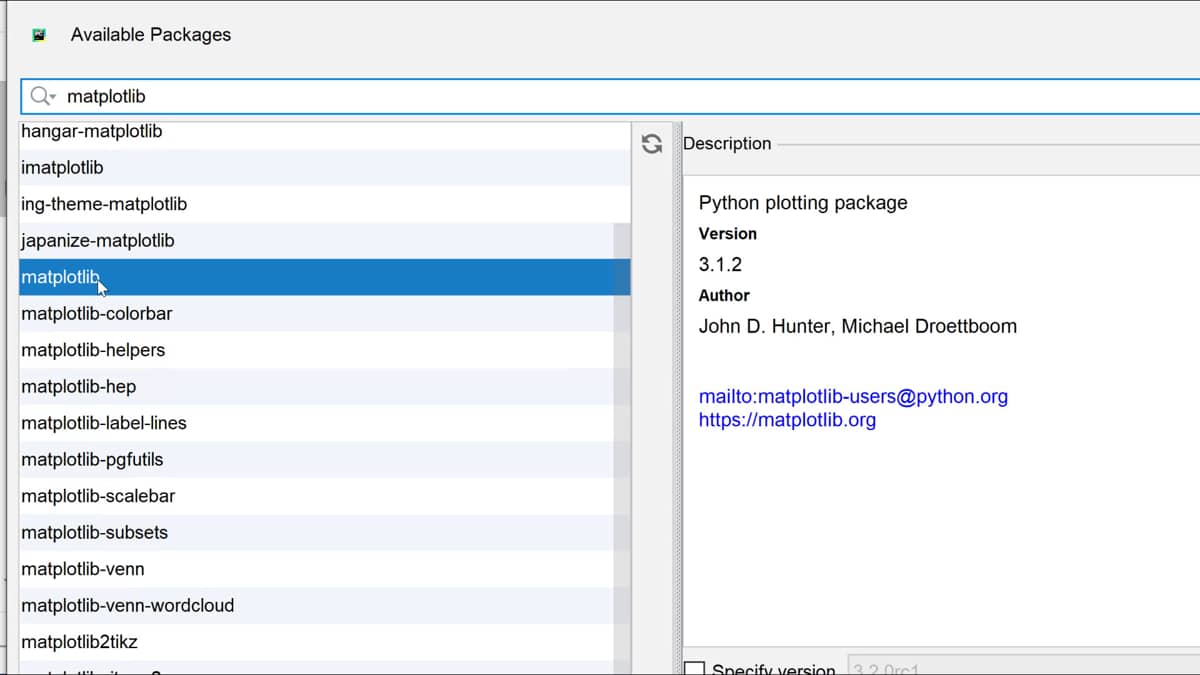Click the package list vertical scrollbar
The width and height of the screenshot is (1200, 675).
(x=622, y=448)
